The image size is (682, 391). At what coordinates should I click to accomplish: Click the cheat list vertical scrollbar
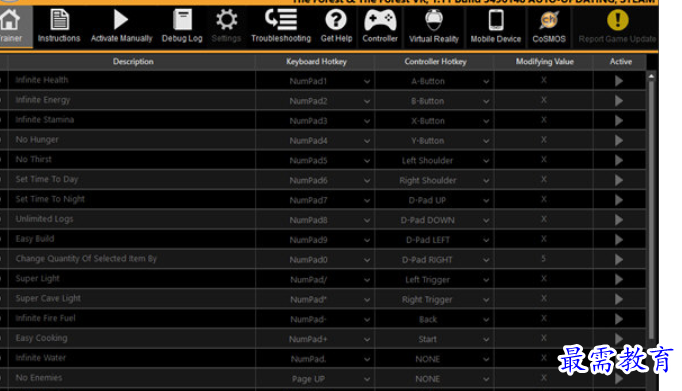(x=651, y=209)
